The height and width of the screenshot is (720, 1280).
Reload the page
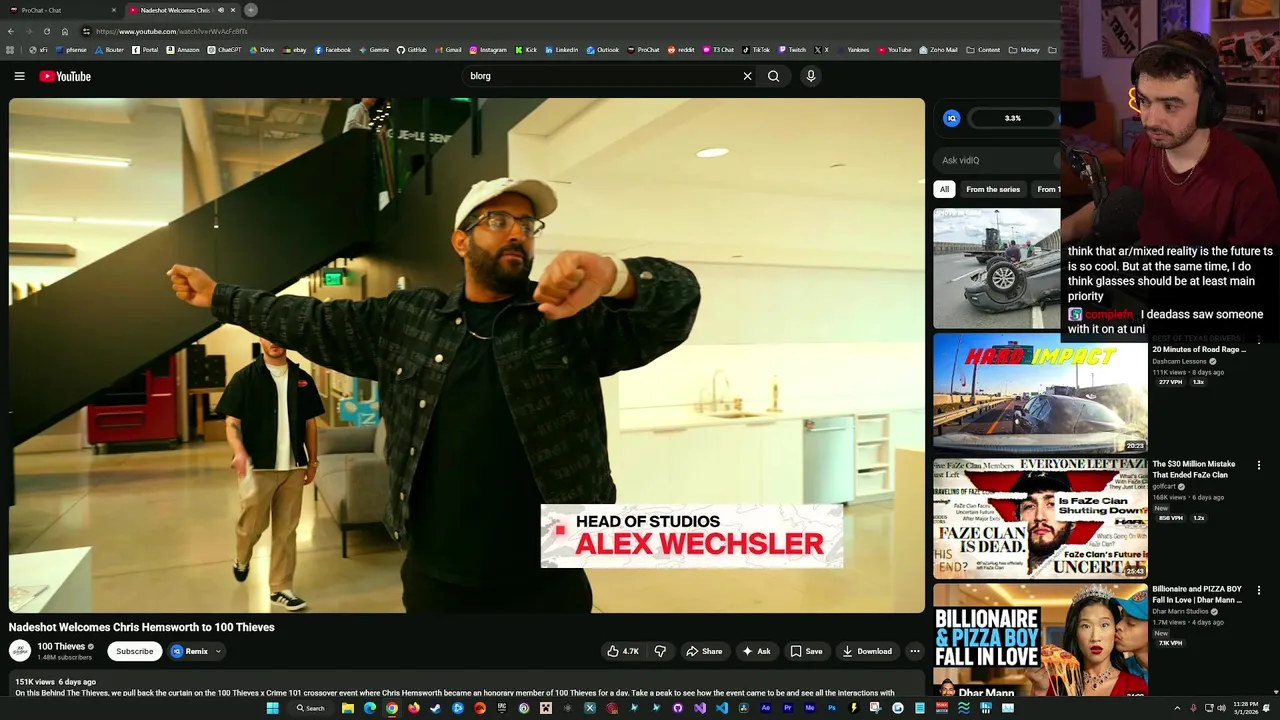pyautogui.click(x=47, y=31)
